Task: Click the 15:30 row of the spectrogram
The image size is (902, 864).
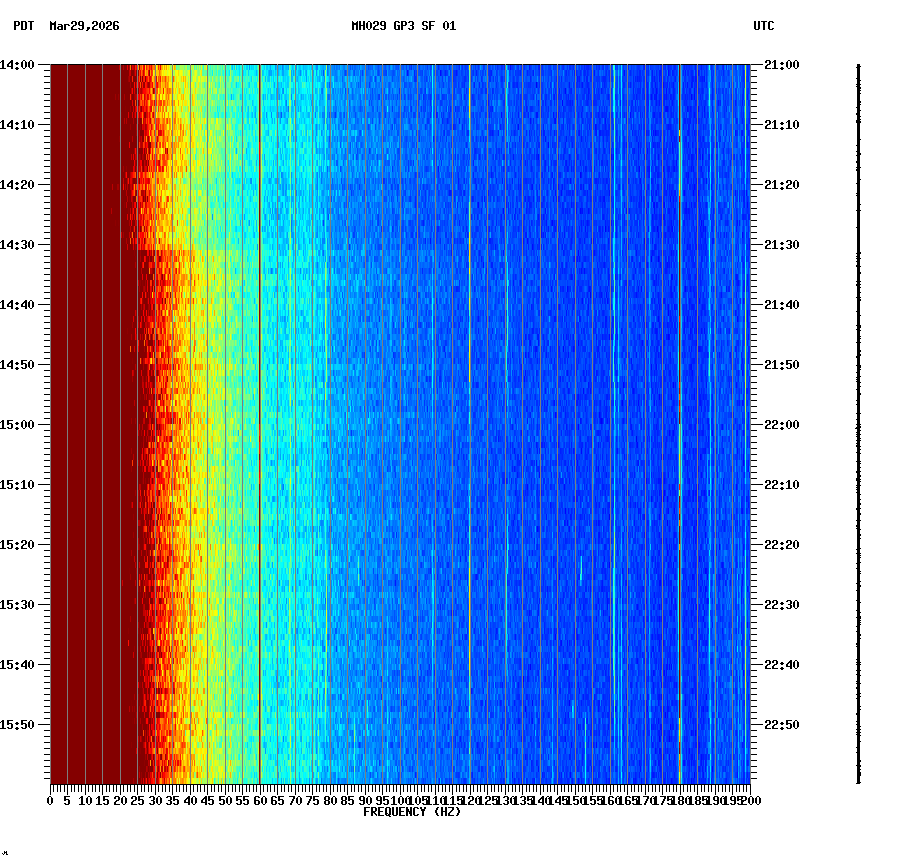Action: coord(400,602)
